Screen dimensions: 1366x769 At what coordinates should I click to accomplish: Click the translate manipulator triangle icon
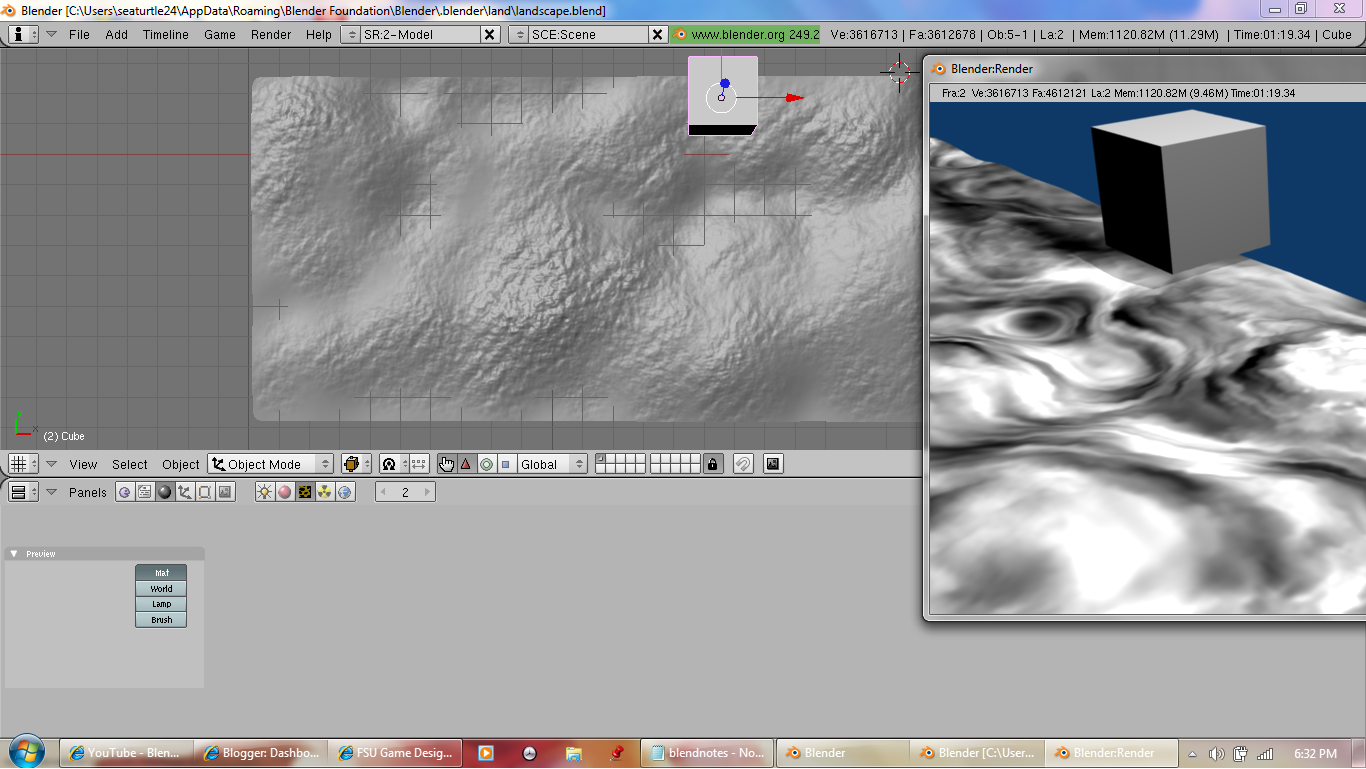coord(466,464)
